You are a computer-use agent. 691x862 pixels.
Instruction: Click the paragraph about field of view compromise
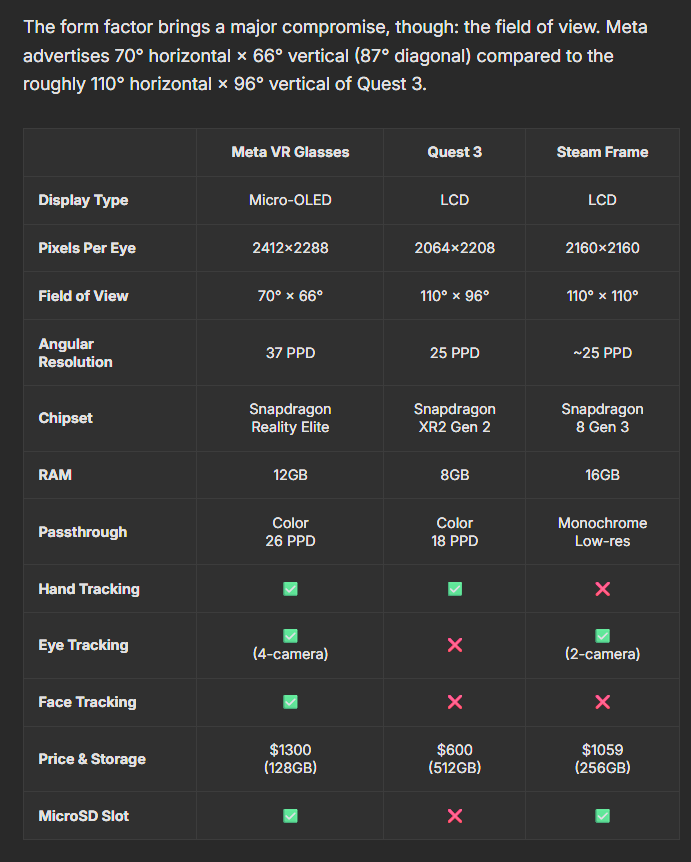pos(335,56)
